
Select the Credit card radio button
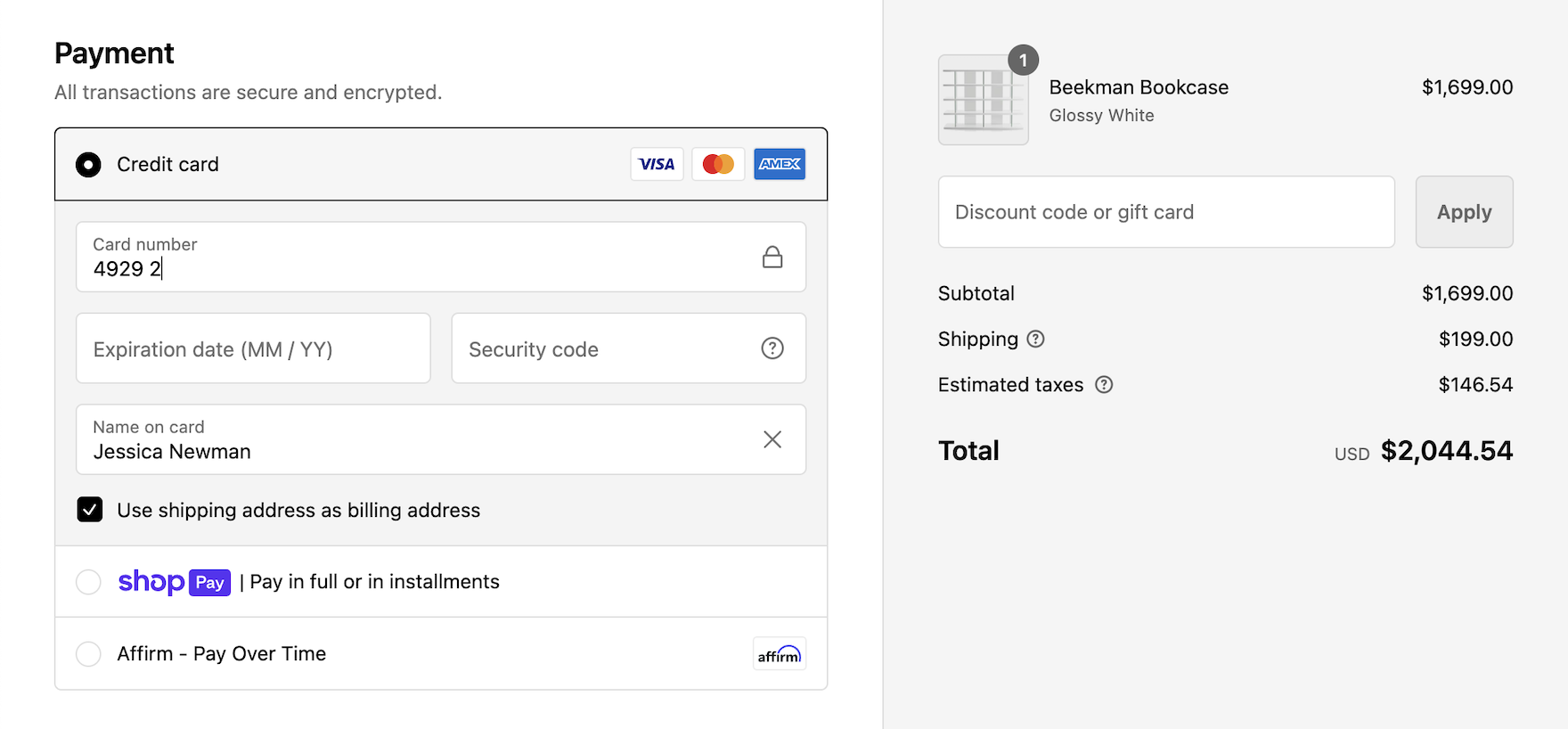(x=88, y=165)
